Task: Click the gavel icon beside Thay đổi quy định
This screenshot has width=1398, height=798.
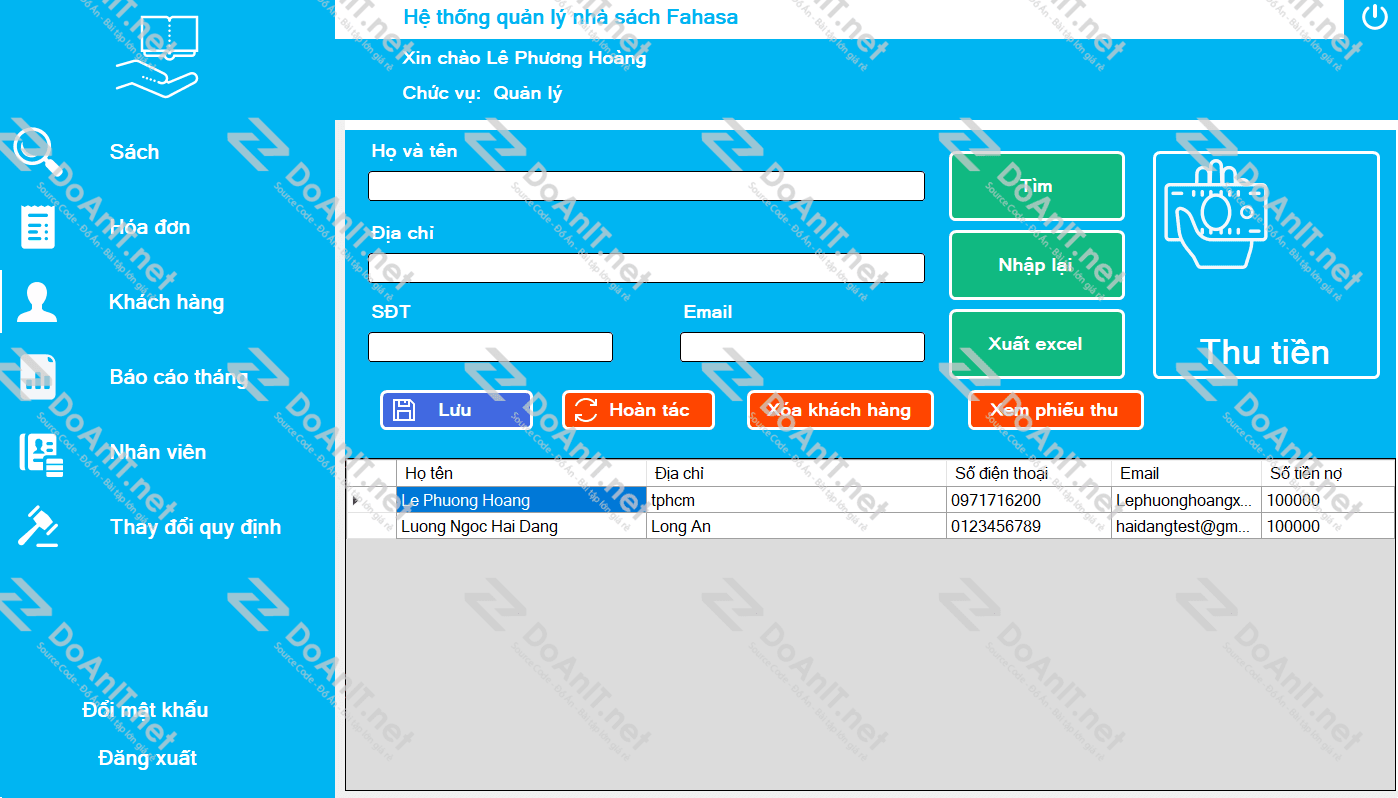Action: (39, 526)
